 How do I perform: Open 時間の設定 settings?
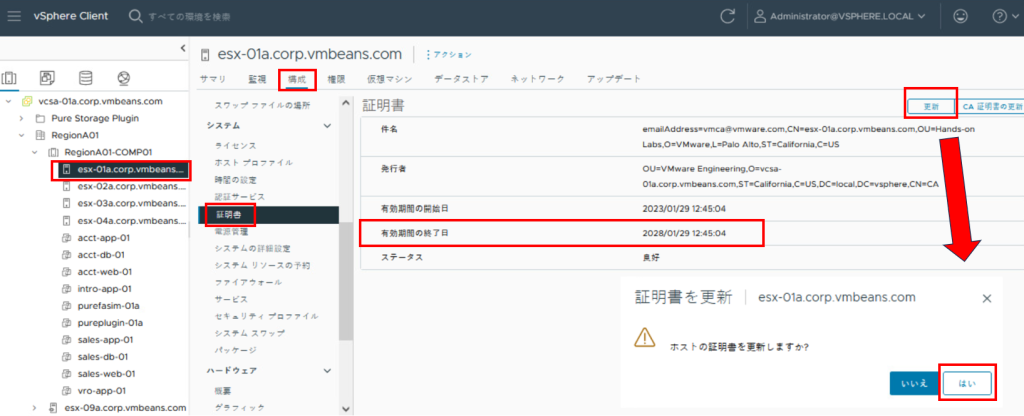point(235,180)
